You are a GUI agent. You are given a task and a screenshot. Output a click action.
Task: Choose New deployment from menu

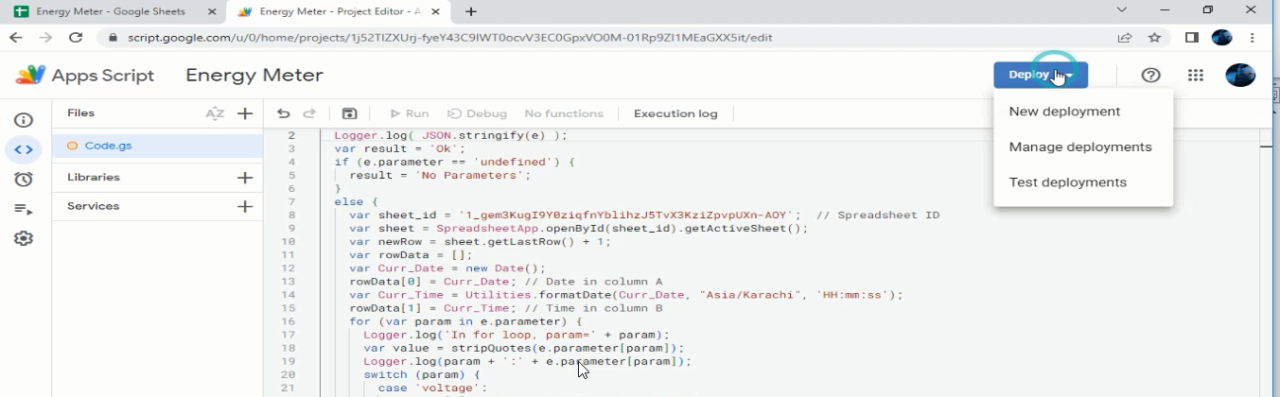(x=1064, y=112)
